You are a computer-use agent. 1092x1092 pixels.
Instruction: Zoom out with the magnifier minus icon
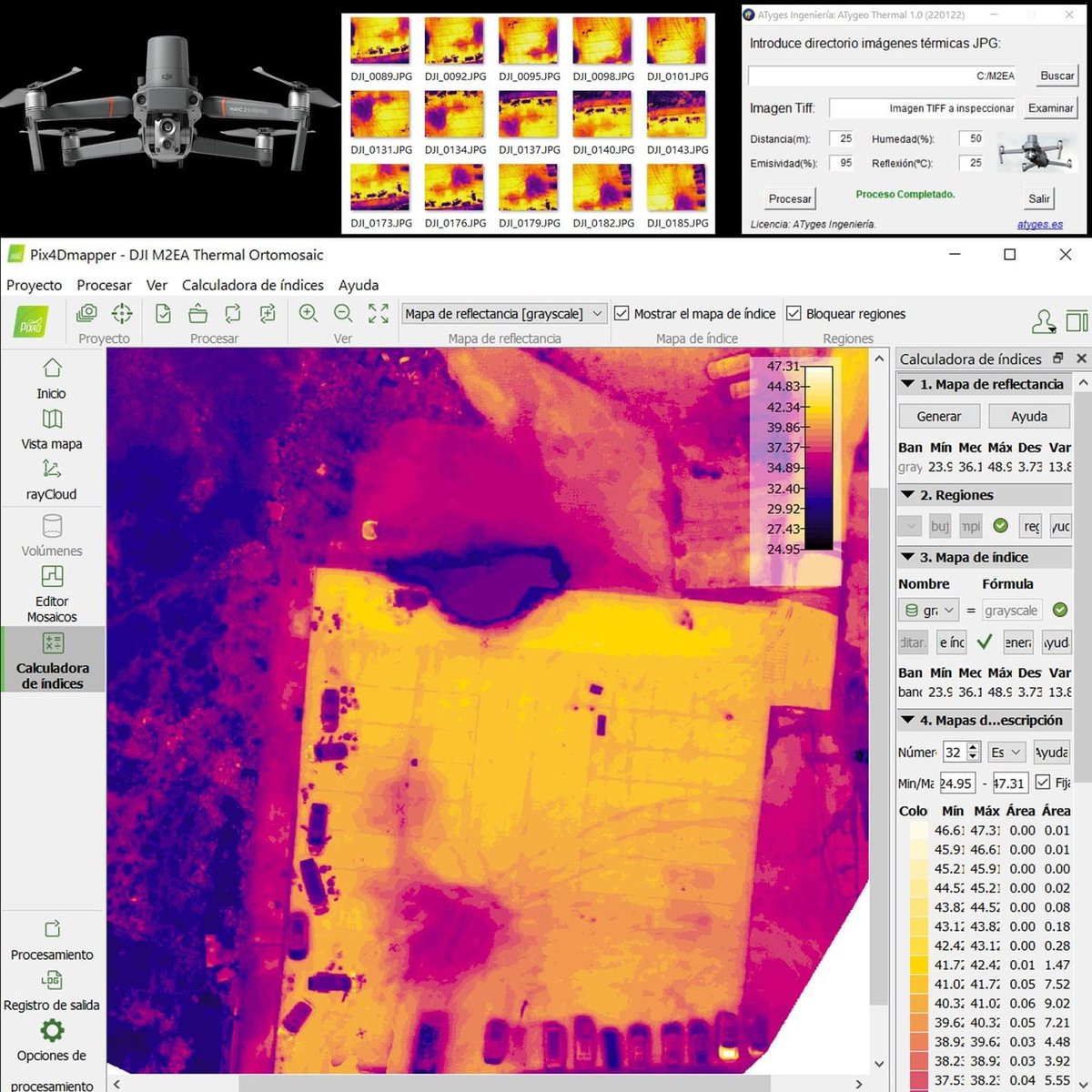[x=343, y=314]
